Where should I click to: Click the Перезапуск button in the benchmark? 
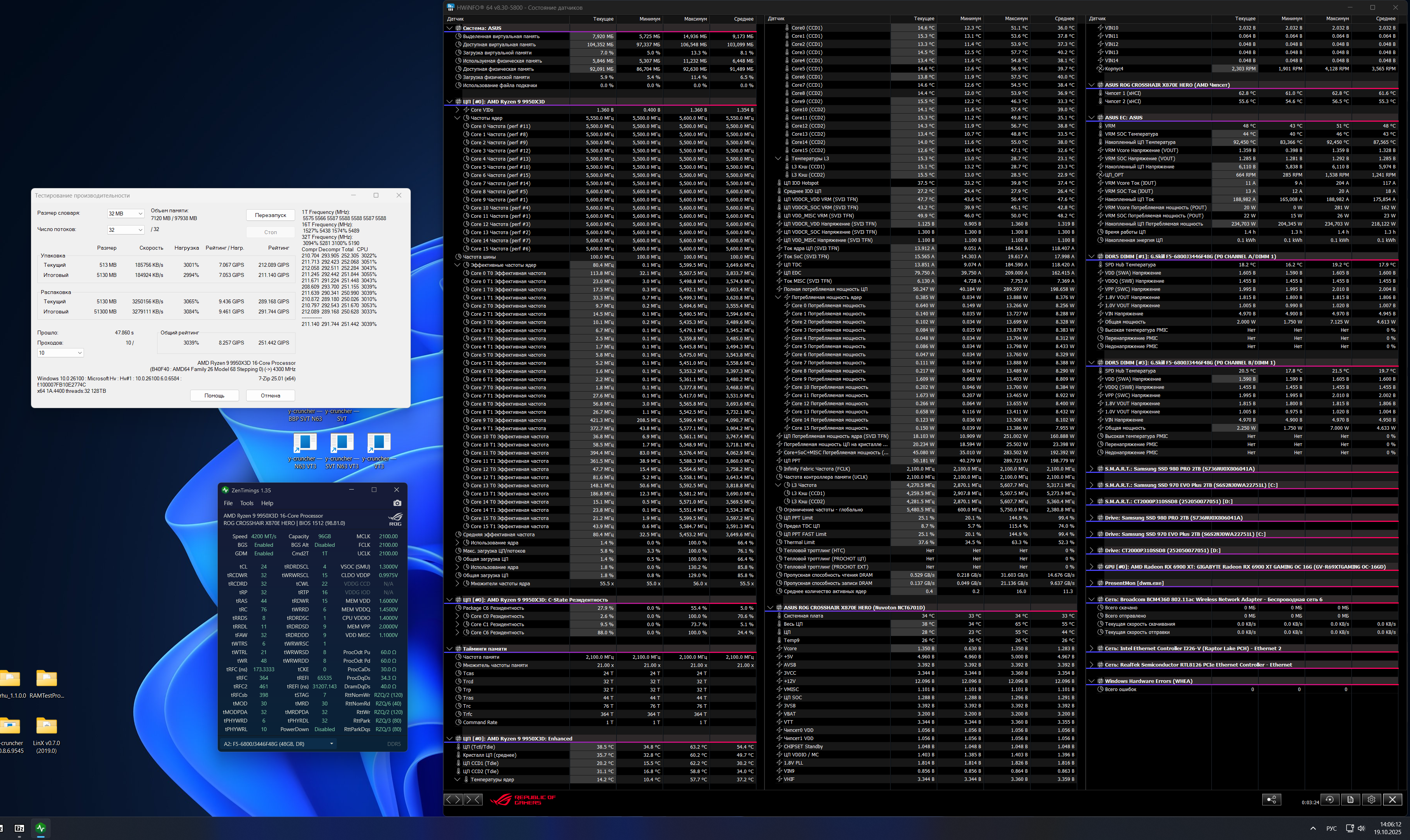[x=271, y=215]
